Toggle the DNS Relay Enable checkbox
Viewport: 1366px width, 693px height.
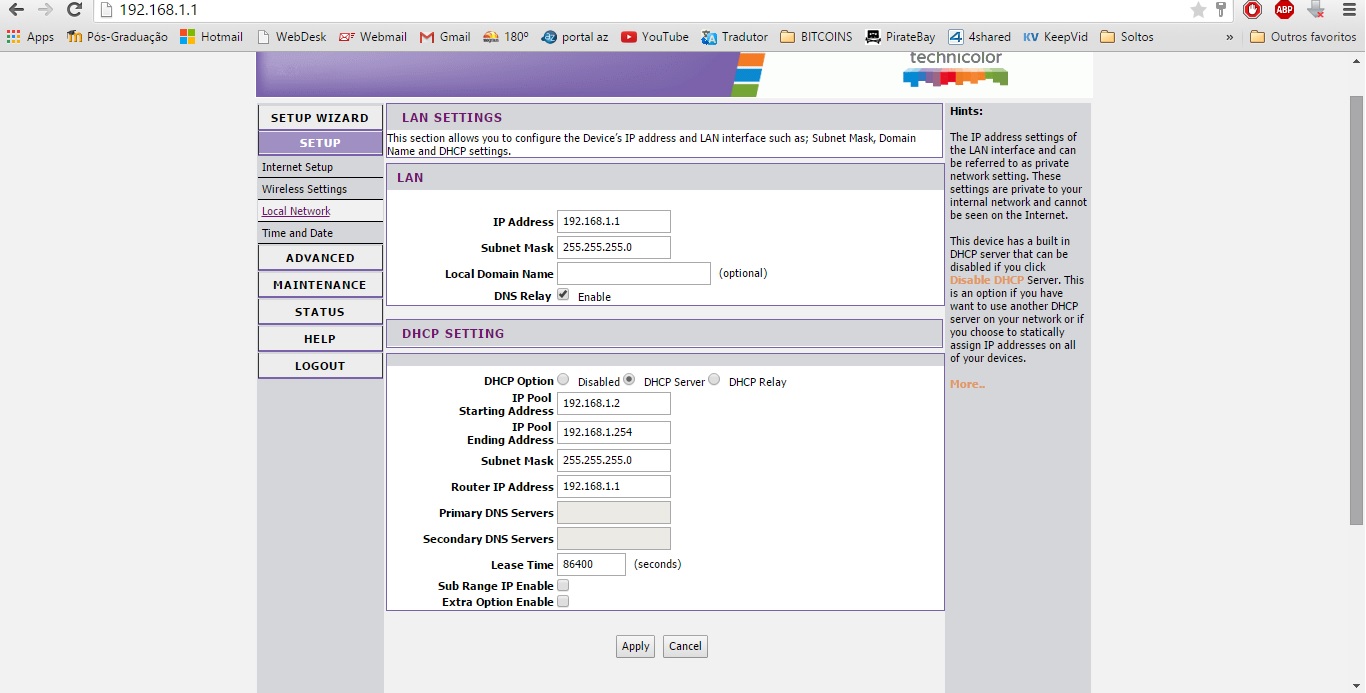(563, 295)
